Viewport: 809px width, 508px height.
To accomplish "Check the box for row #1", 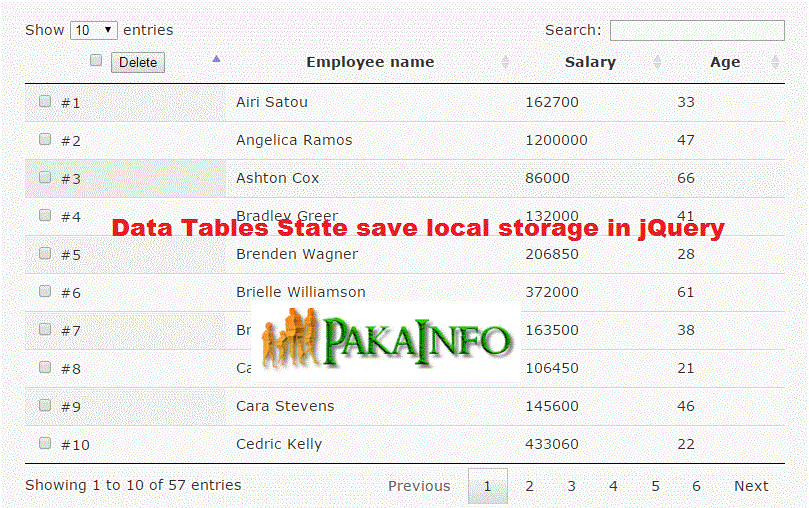I will click(x=45, y=101).
